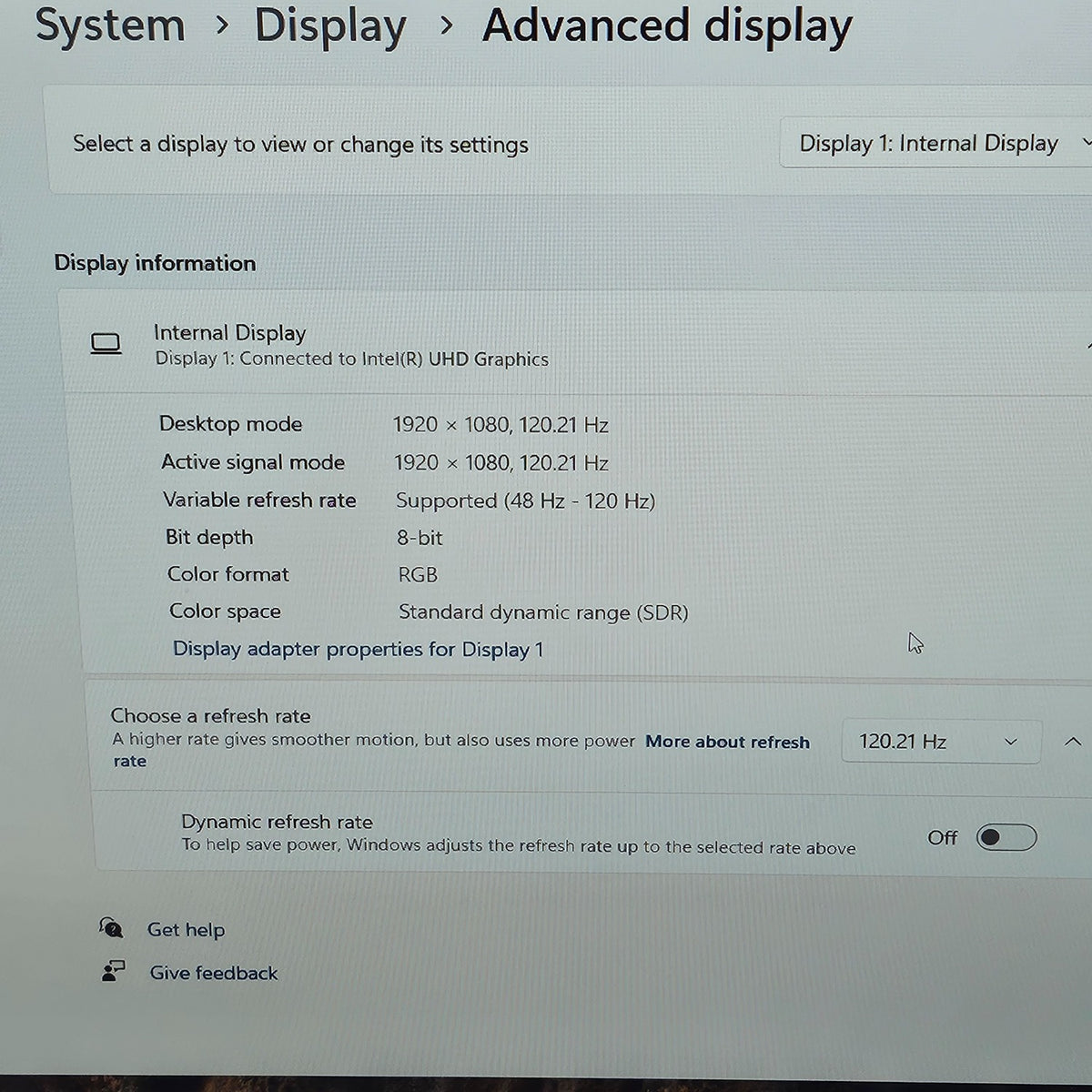Click the Display information heading
Screen dimensions: 1092x1092
(x=155, y=263)
